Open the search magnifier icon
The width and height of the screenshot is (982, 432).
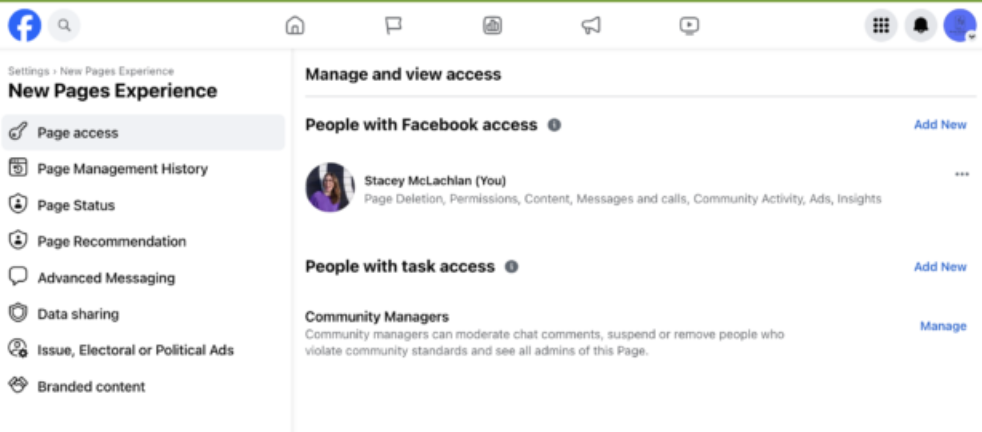click(x=64, y=26)
